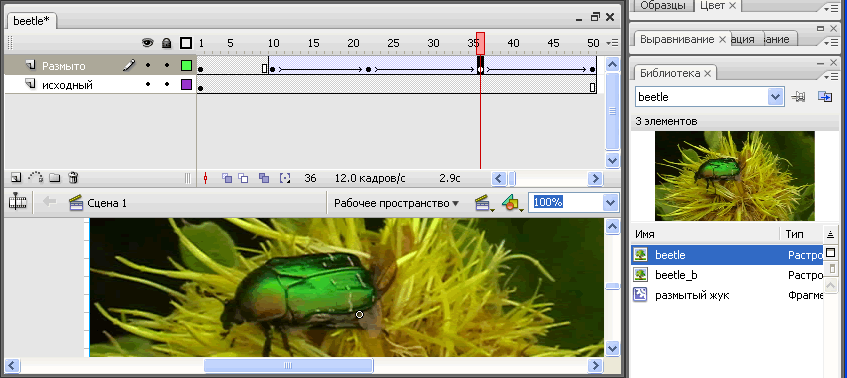Show all layers as outlines via header square
Image resolution: width=847 pixels, height=378 pixels.
[x=186, y=43]
